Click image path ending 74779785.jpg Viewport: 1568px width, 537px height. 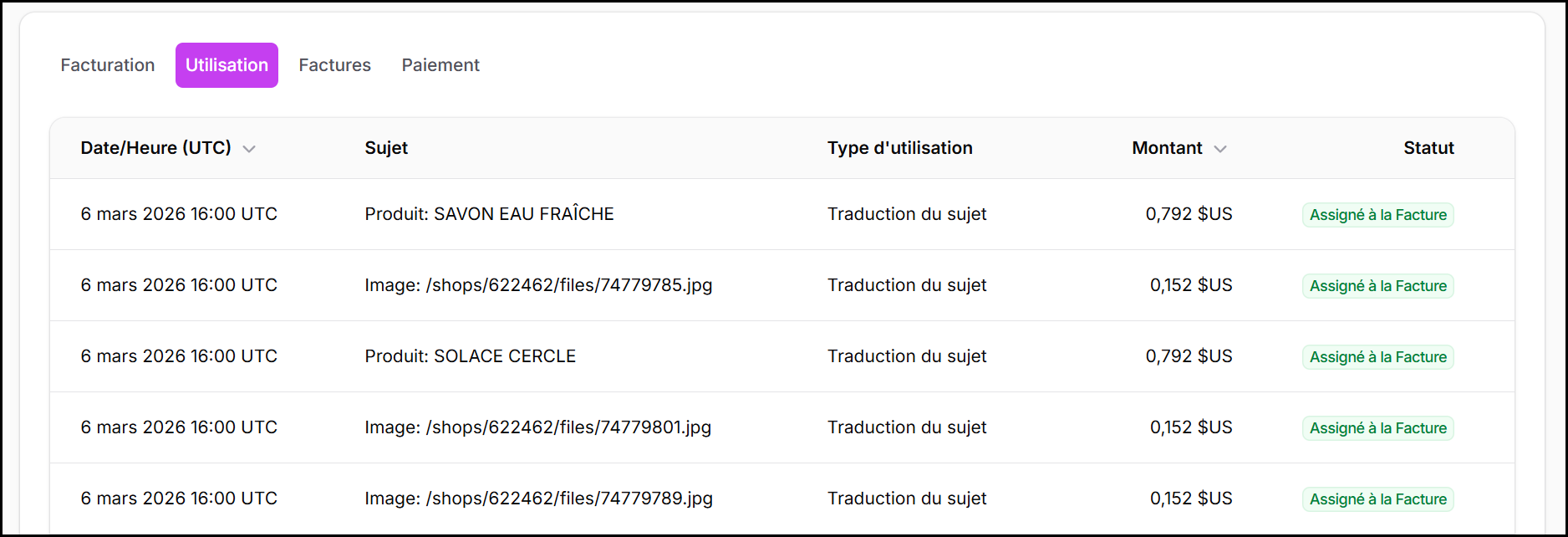point(538,285)
